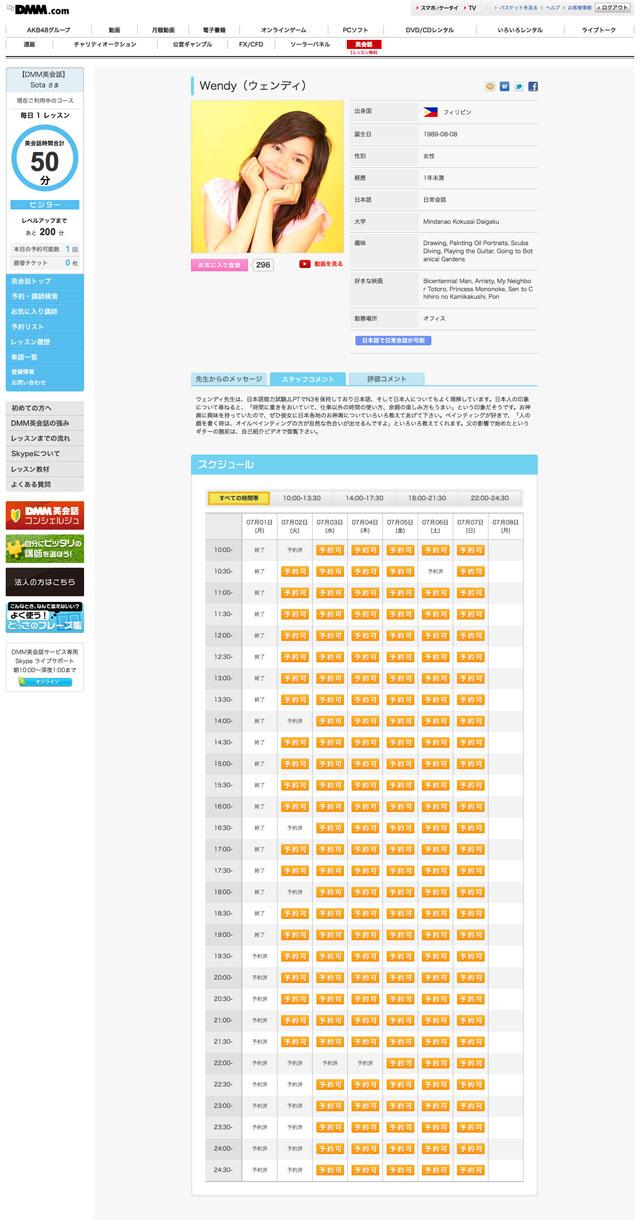Play the 動画を見る YouTube video

coord(321,264)
